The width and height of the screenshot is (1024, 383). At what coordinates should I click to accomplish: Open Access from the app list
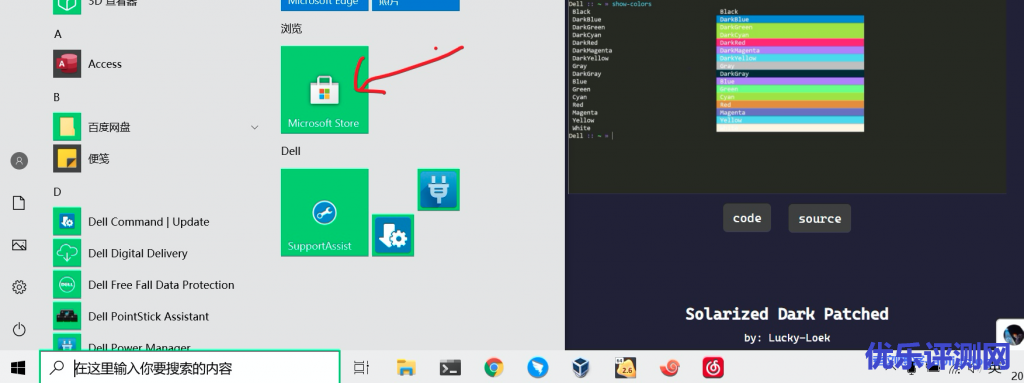click(x=157, y=64)
